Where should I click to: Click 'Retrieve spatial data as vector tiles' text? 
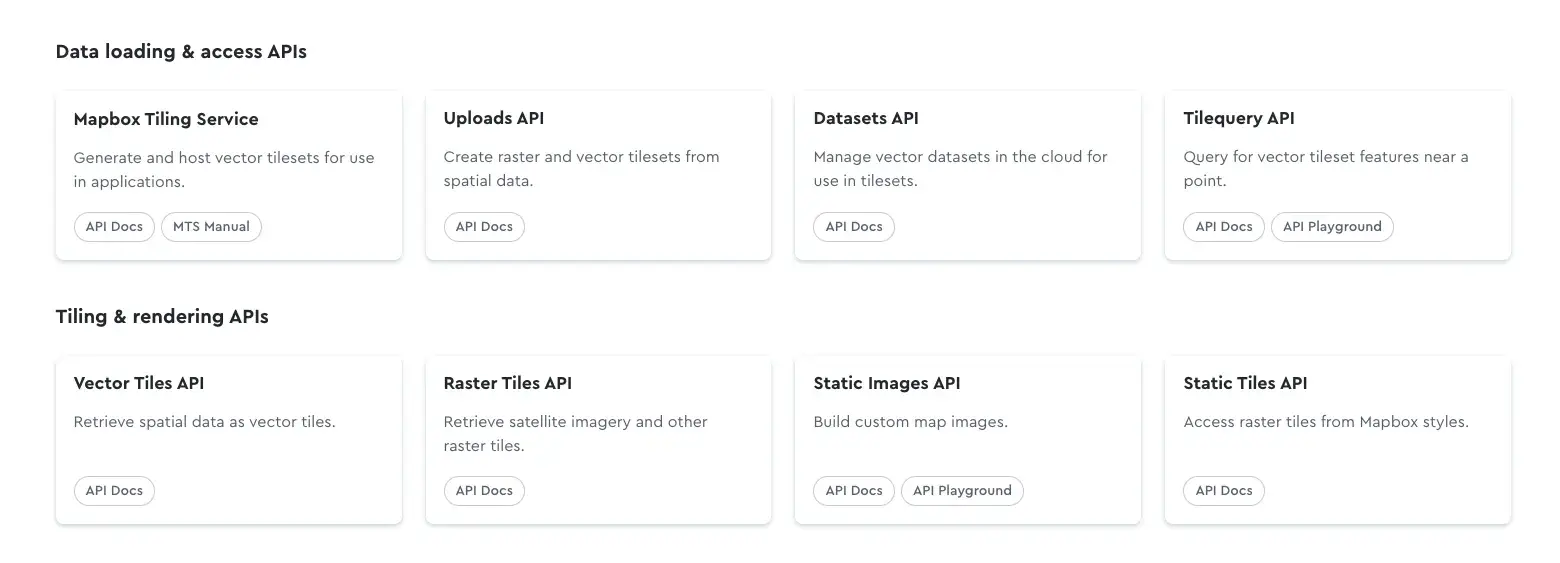click(x=205, y=422)
